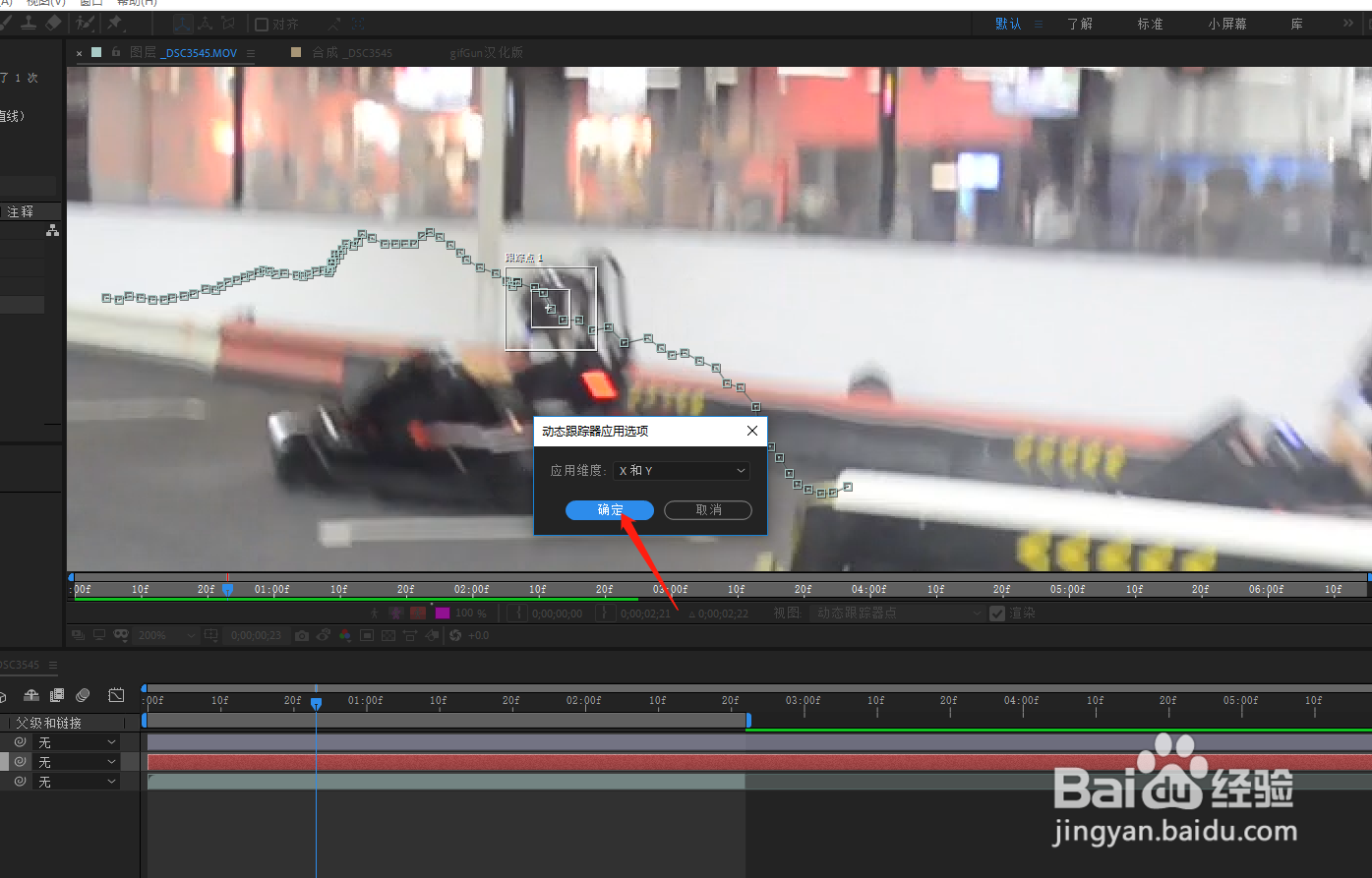
Task: Open the 默认 workspace menu icon
Action: pyautogui.click(x=1039, y=24)
